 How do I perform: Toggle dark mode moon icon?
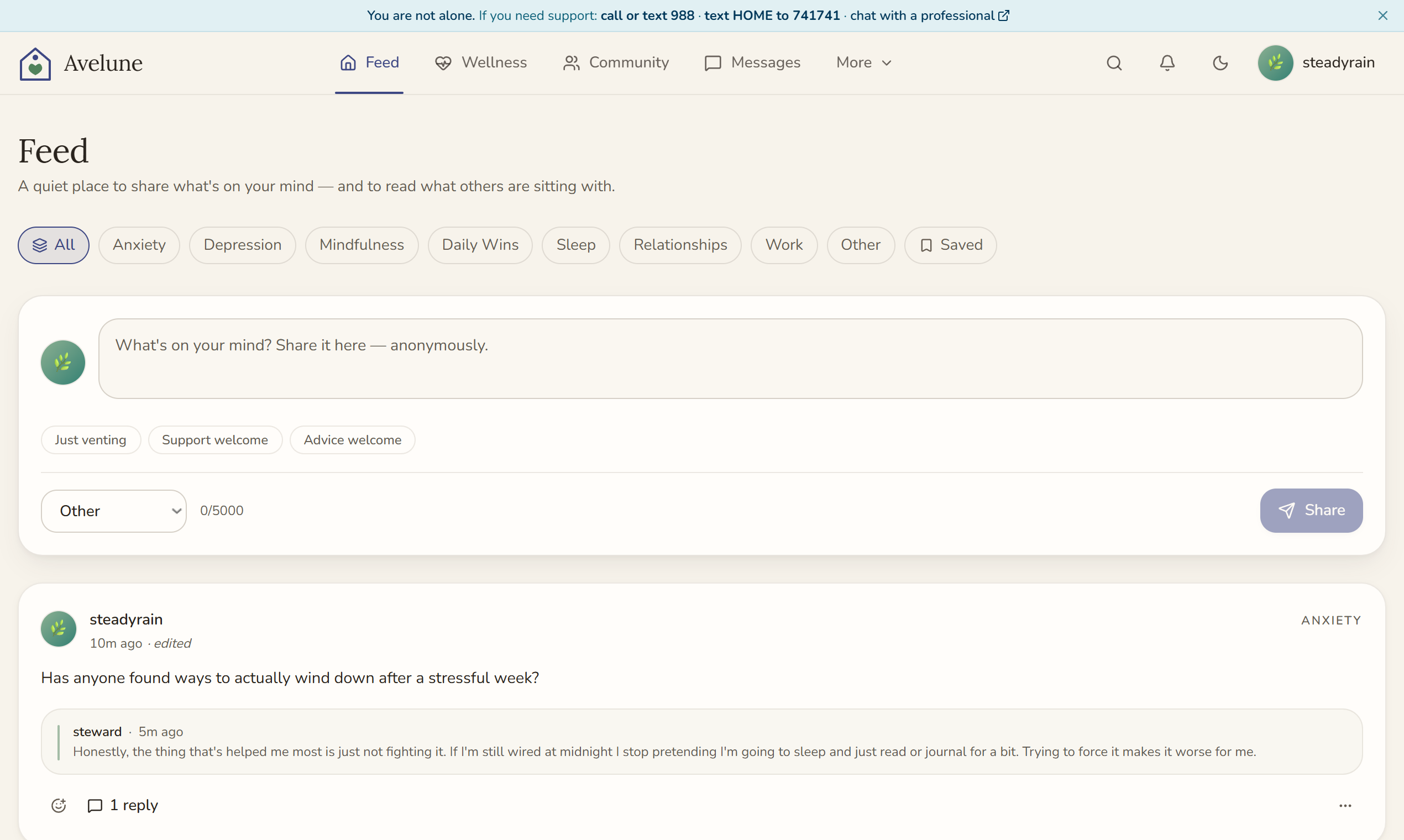click(x=1220, y=63)
